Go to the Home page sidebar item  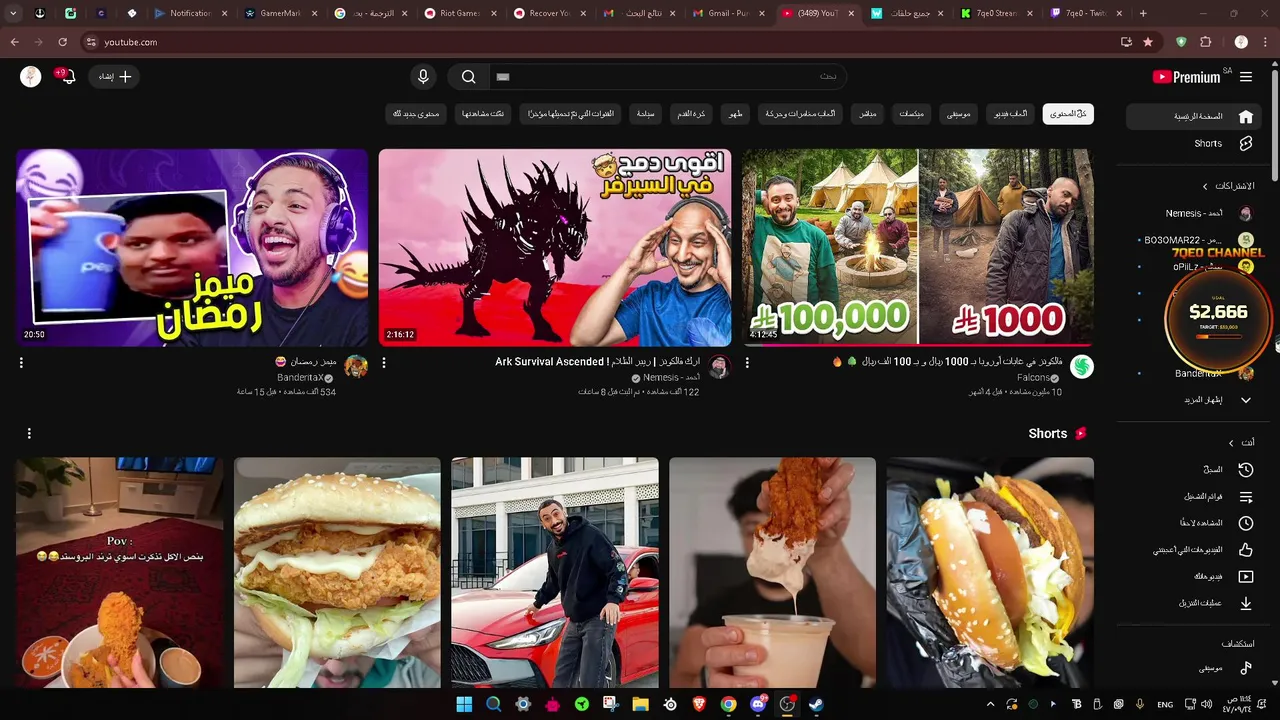click(x=1194, y=116)
